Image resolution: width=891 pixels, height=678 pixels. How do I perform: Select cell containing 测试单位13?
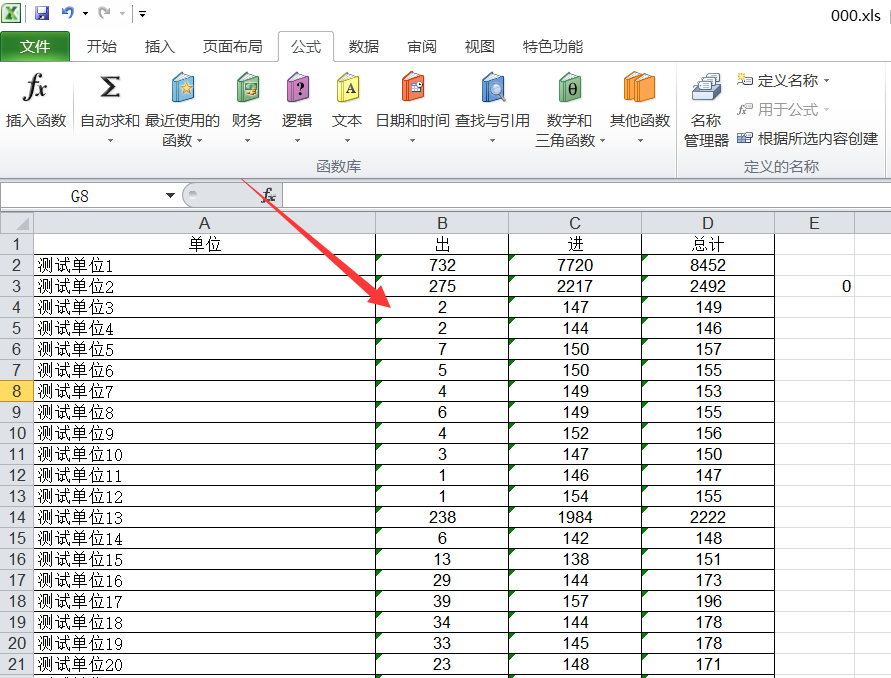tap(205, 517)
